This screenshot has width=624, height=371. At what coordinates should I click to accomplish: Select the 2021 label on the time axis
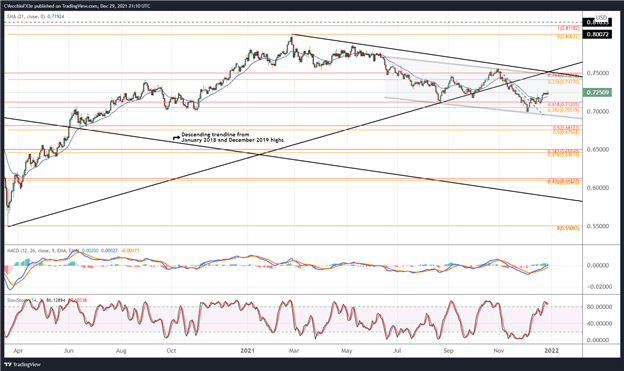[247, 351]
